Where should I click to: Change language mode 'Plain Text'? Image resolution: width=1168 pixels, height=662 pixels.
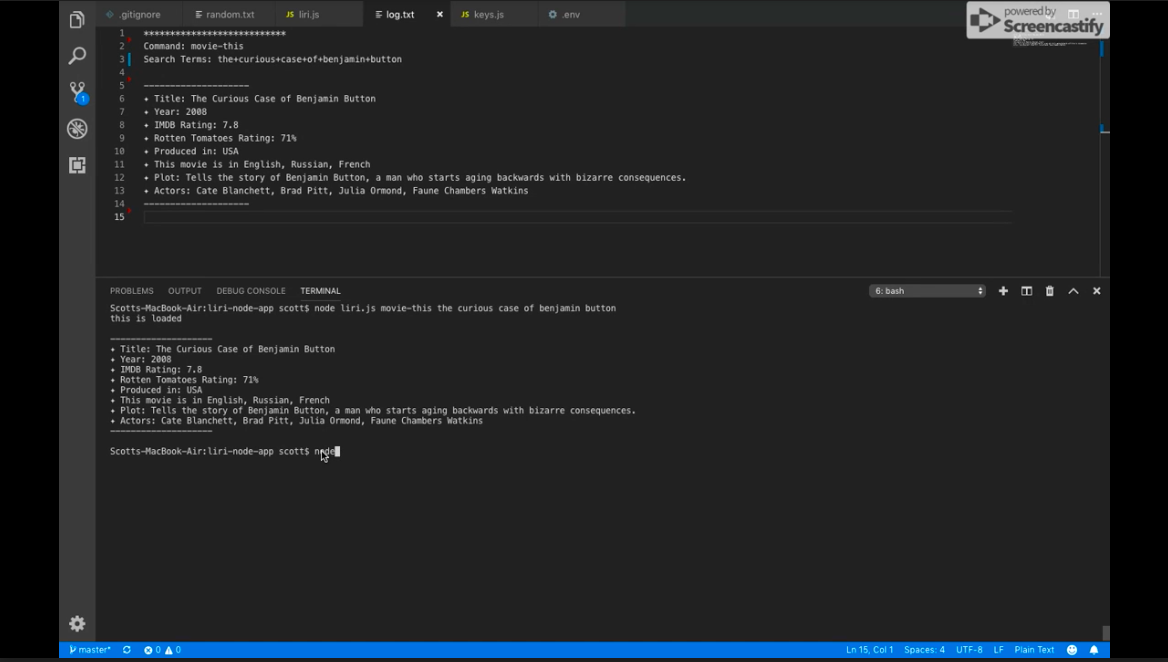[x=1034, y=650]
